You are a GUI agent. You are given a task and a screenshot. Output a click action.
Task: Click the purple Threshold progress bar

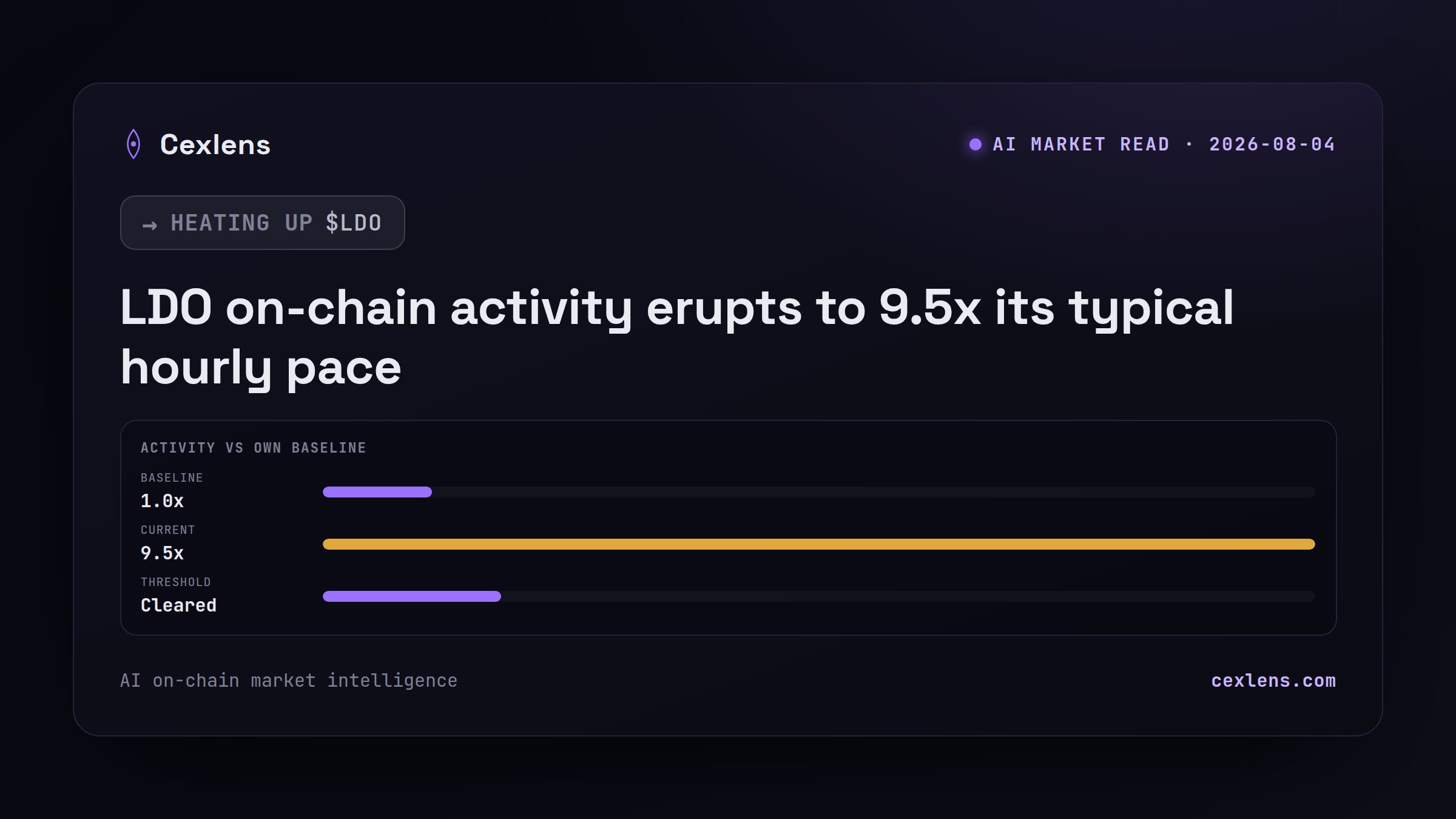tap(412, 596)
